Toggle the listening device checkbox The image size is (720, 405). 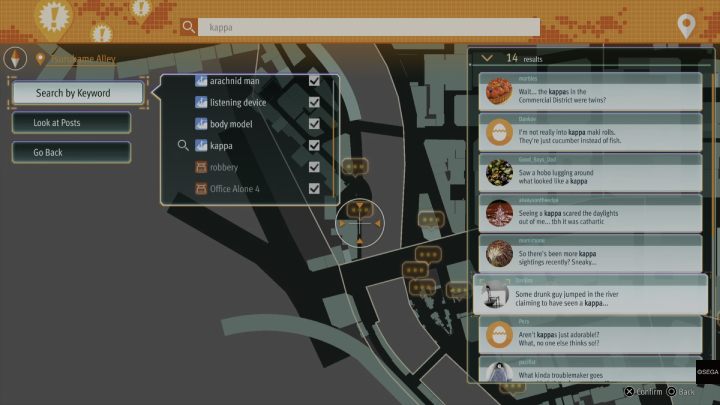[314, 102]
